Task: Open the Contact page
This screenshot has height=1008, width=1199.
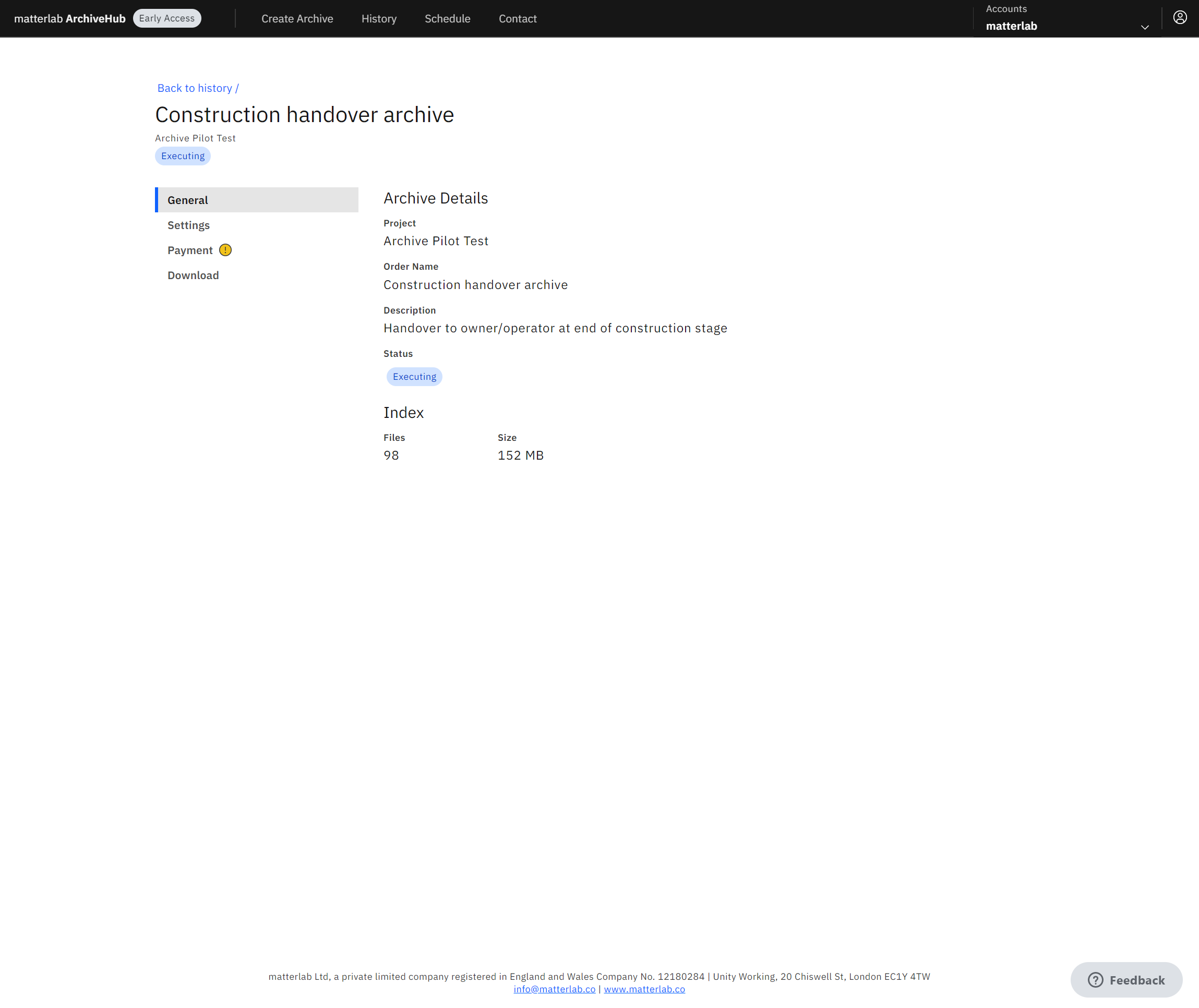Action: tap(517, 18)
